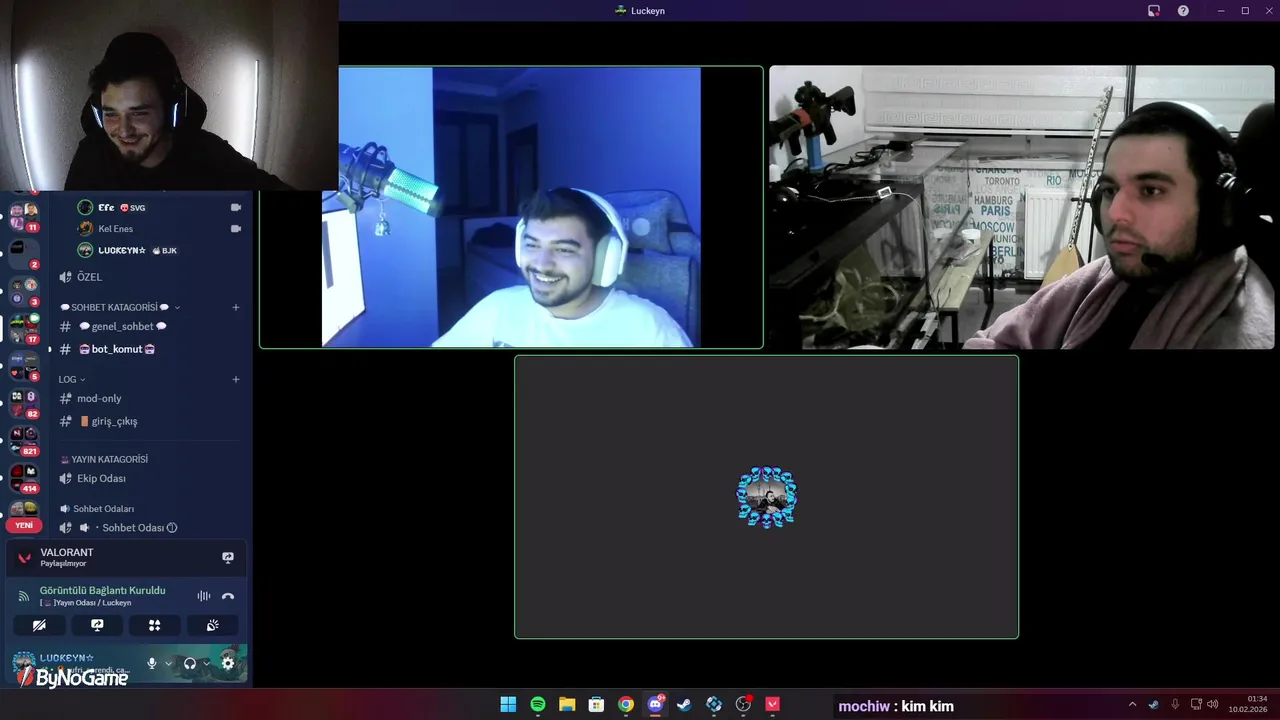Open Valorant from taskbar
1280x720 pixels.
click(x=772, y=704)
